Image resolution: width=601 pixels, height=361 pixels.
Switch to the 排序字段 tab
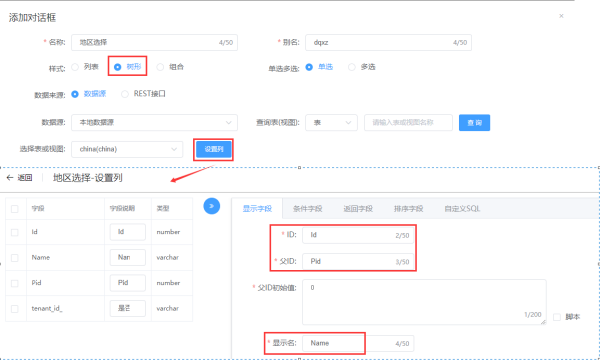tap(408, 208)
